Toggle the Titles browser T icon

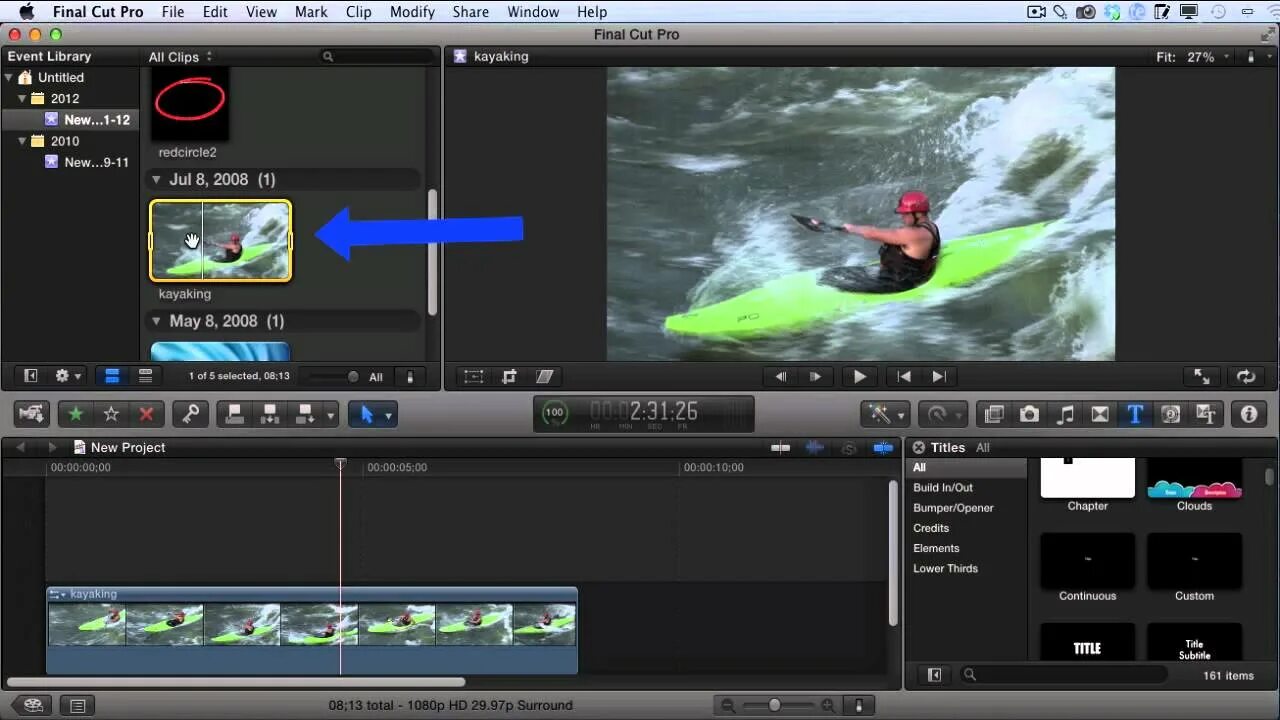[1135, 414]
